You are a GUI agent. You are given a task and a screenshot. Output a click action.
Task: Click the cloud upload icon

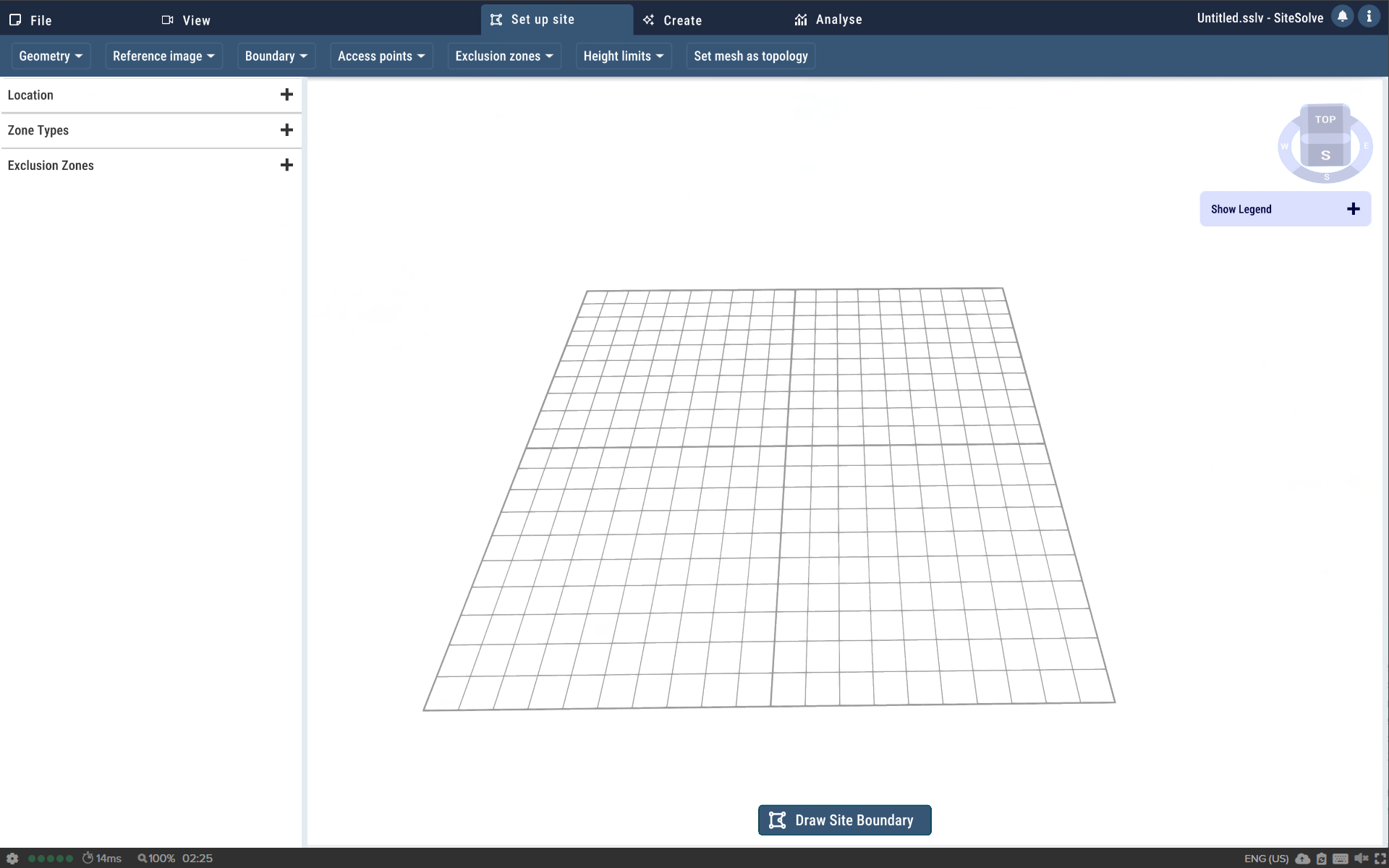[x=1303, y=859]
